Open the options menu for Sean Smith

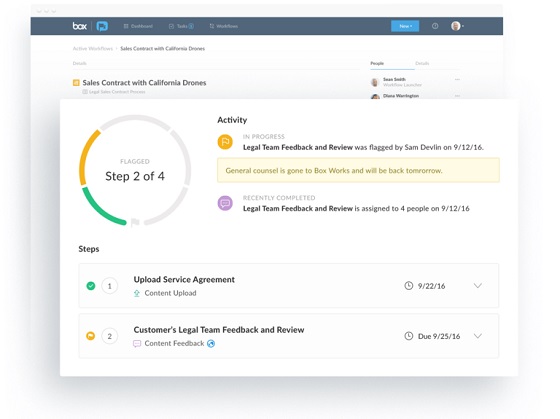coord(457,80)
